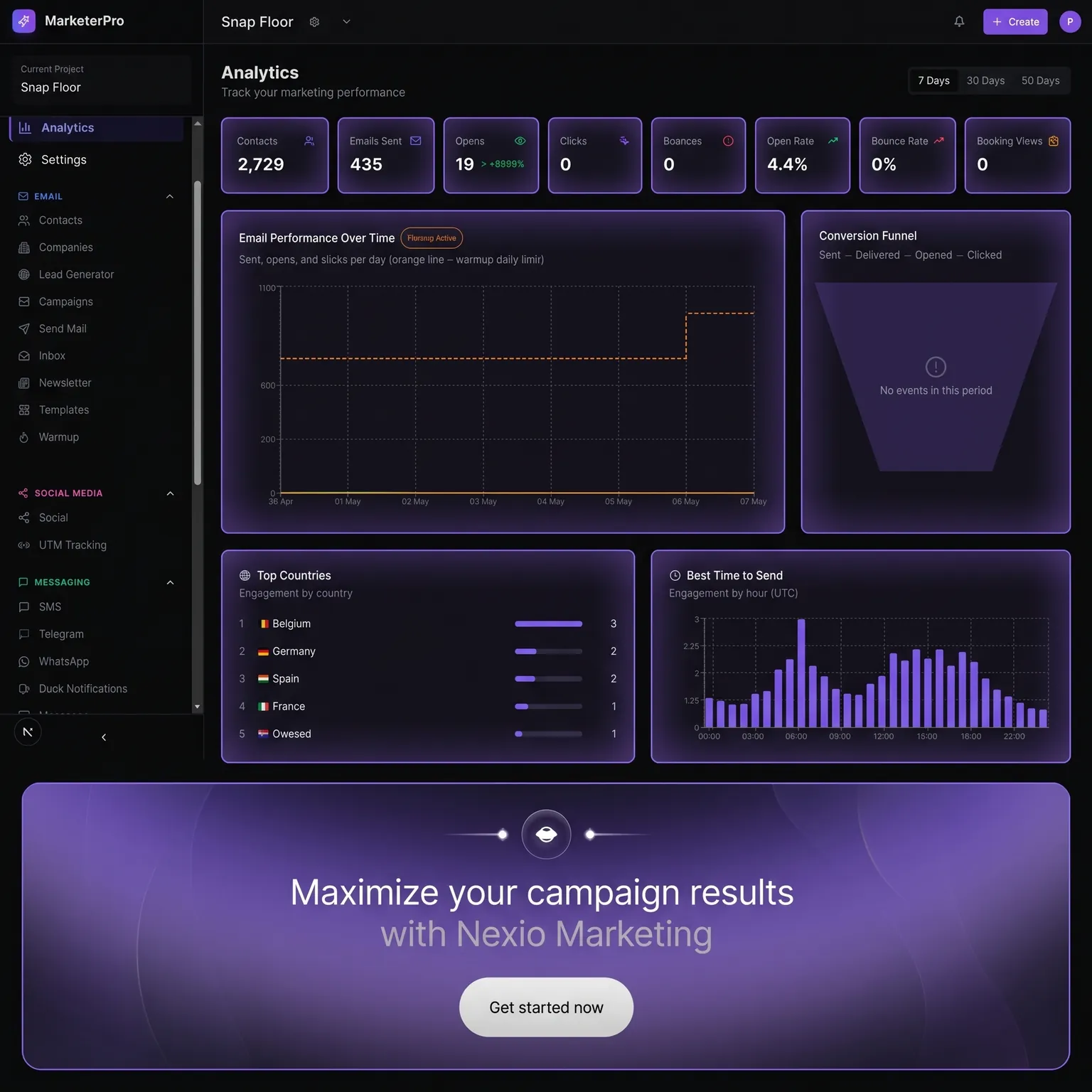Click the Top Countries globe icon

click(245, 576)
